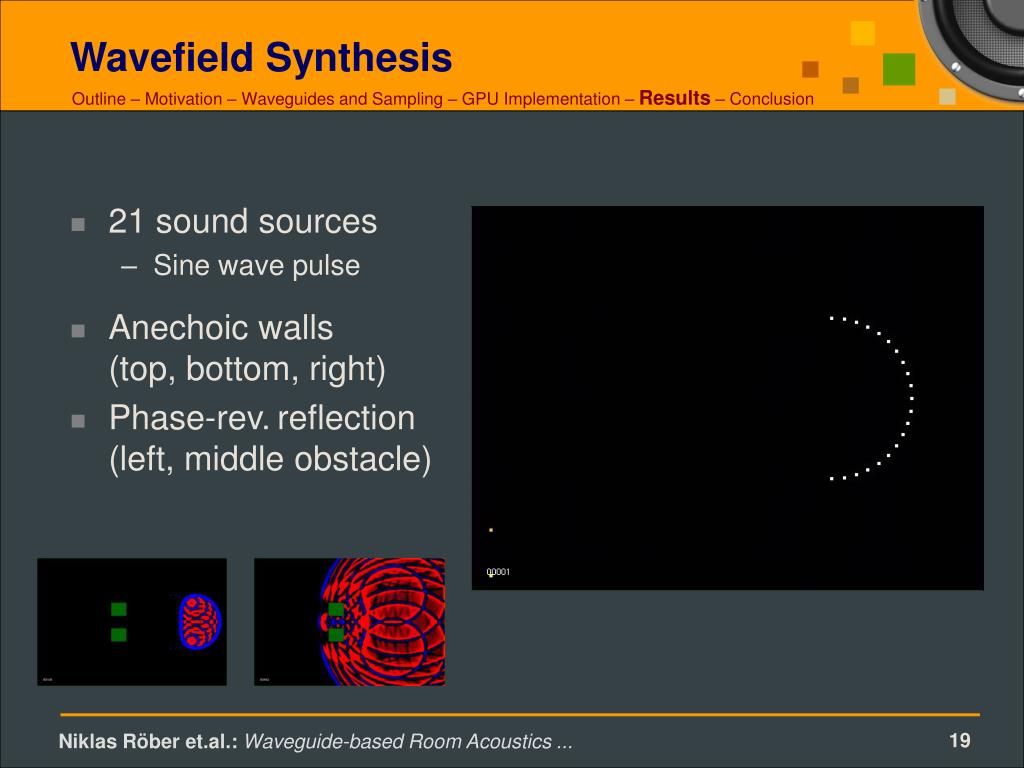Screen dimensions: 1024x768
Task: Click the green square in the header
Action: tap(899, 69)
